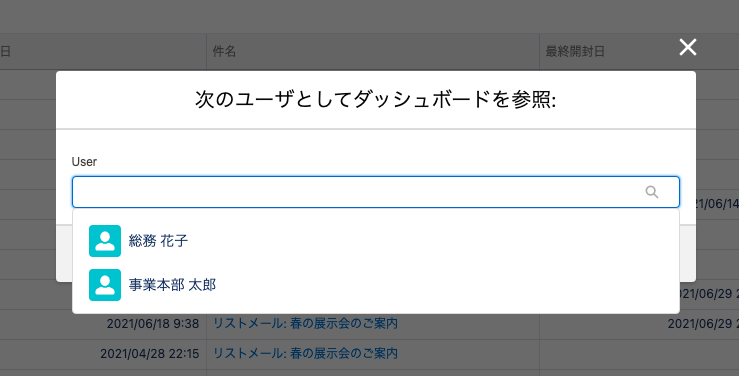Click the User label above the search field
The width and height of the screenshot is (739, 376).
click(84, 162)
